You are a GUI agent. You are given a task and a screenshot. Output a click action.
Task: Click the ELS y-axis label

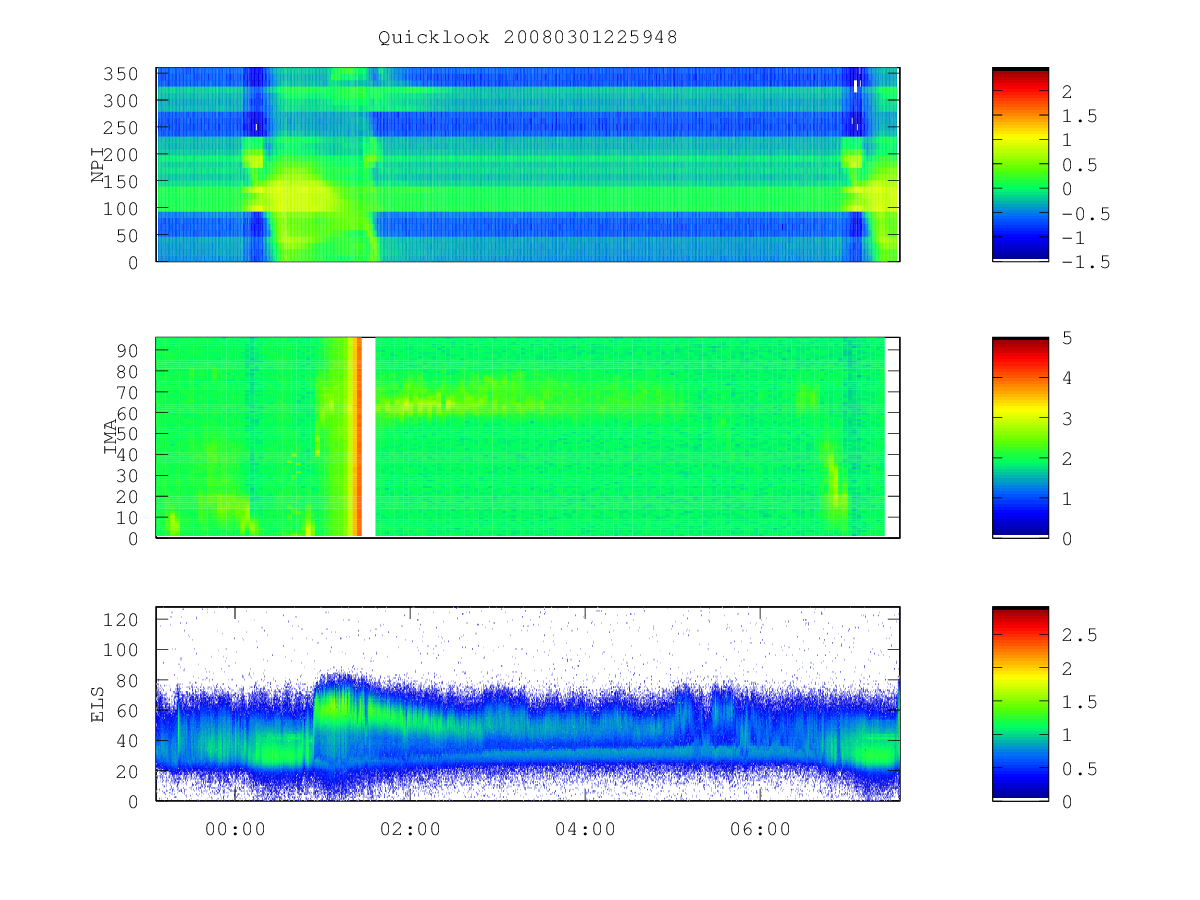click(98, 704)
